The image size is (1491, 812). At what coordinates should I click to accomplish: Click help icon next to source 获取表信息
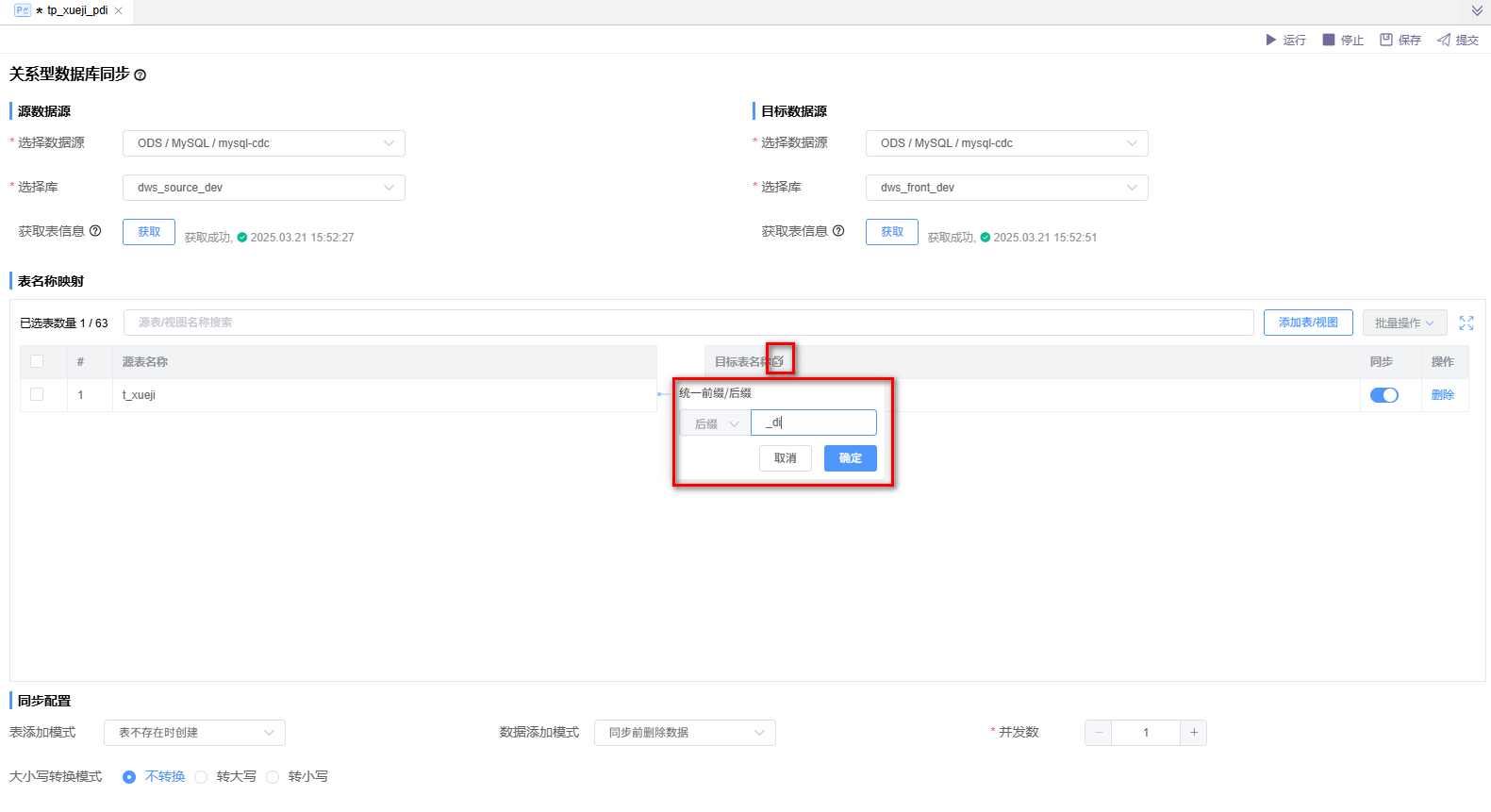click(x=95, y=231)
